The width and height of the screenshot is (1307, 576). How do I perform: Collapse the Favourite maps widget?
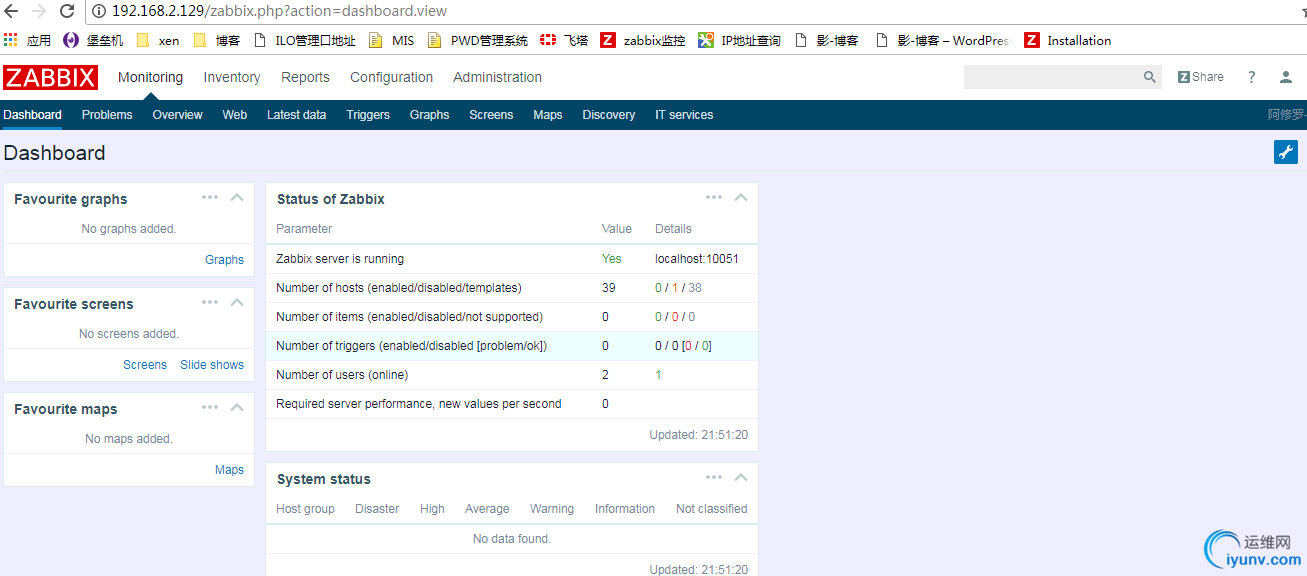tap(237, 407)
